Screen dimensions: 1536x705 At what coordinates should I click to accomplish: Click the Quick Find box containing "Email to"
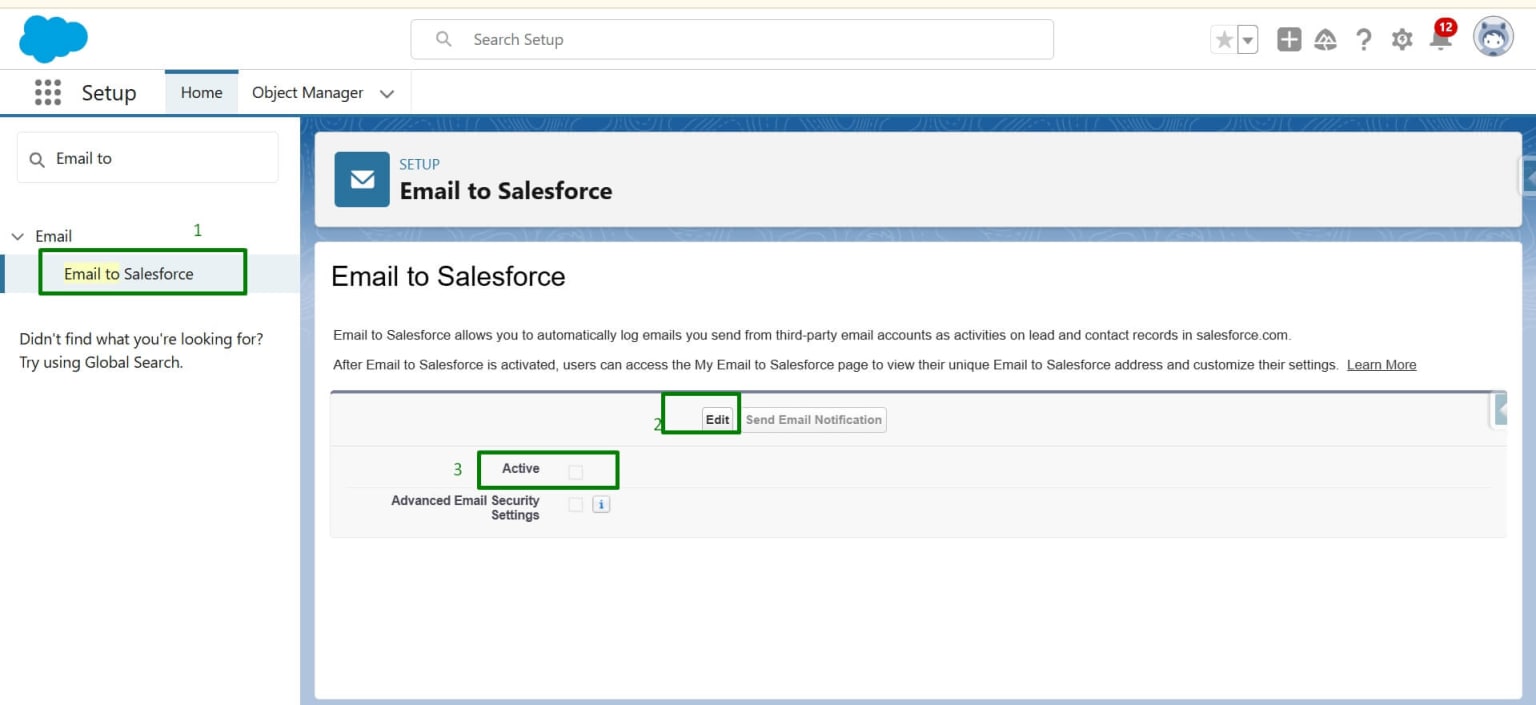click(148, 158)
